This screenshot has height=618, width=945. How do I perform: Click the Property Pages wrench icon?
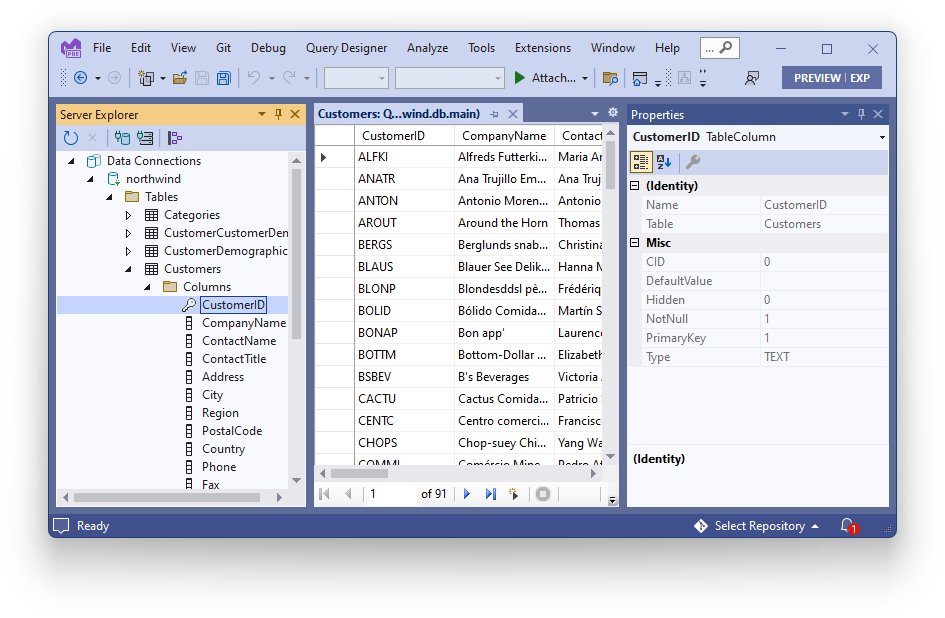[690, 162]
